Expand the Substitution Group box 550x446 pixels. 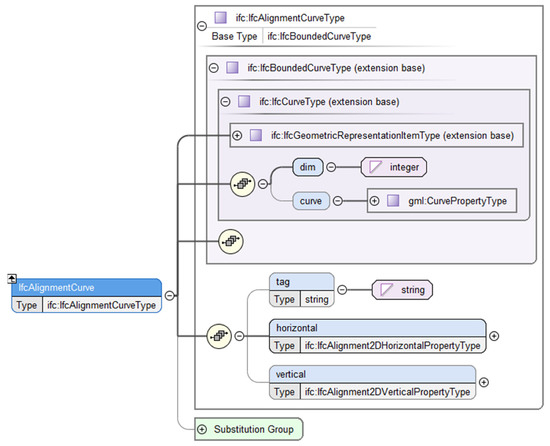pos(202,429)
